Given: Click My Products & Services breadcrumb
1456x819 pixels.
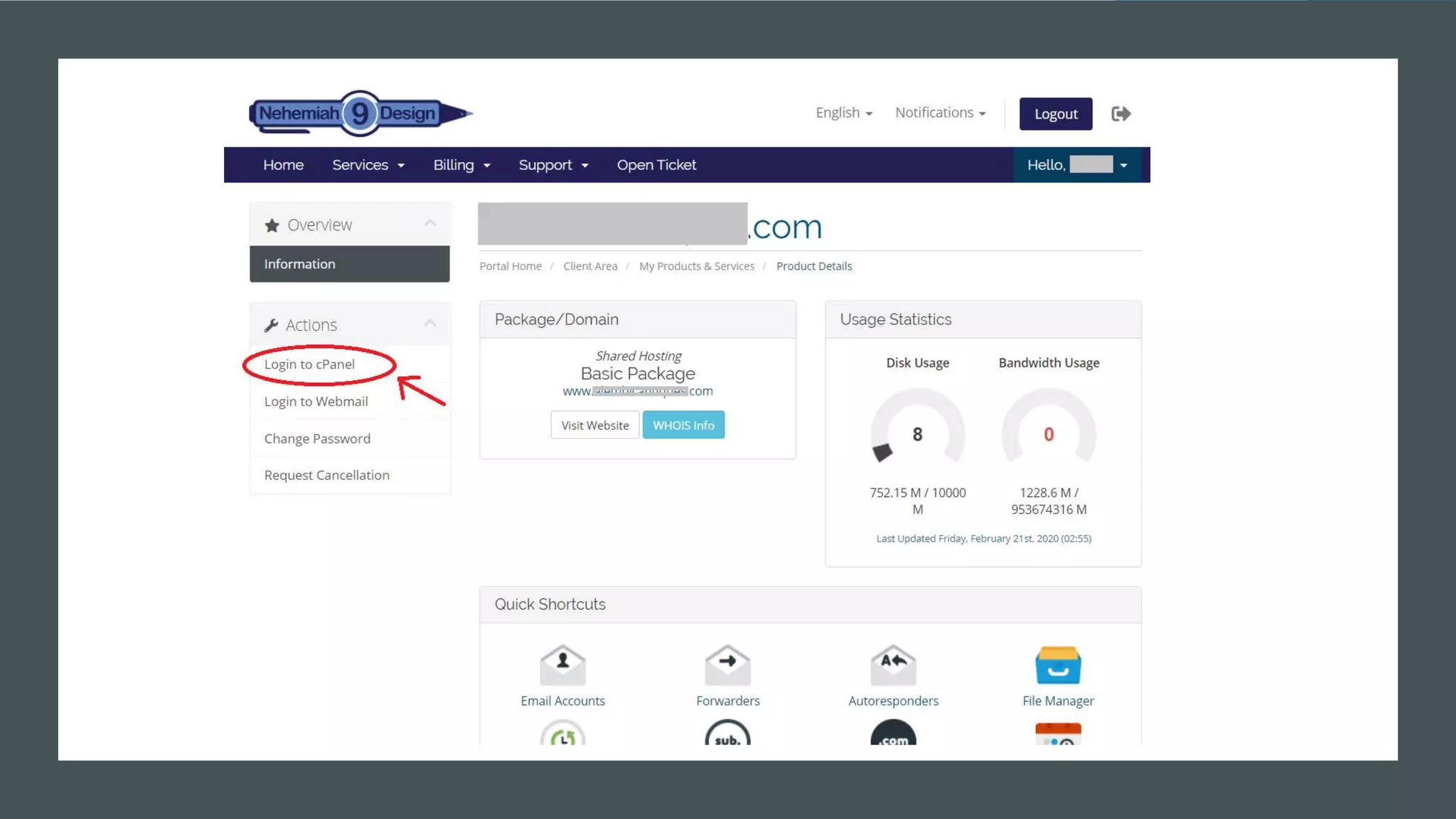Looking at the screenshot, I should [x=696, y=266].
